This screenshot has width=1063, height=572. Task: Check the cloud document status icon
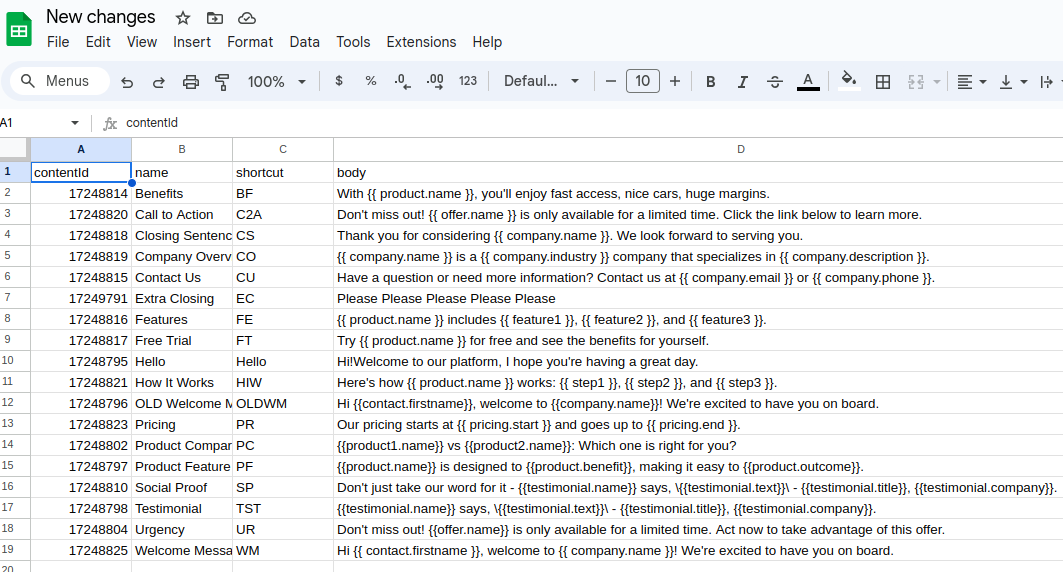point(246,18)
